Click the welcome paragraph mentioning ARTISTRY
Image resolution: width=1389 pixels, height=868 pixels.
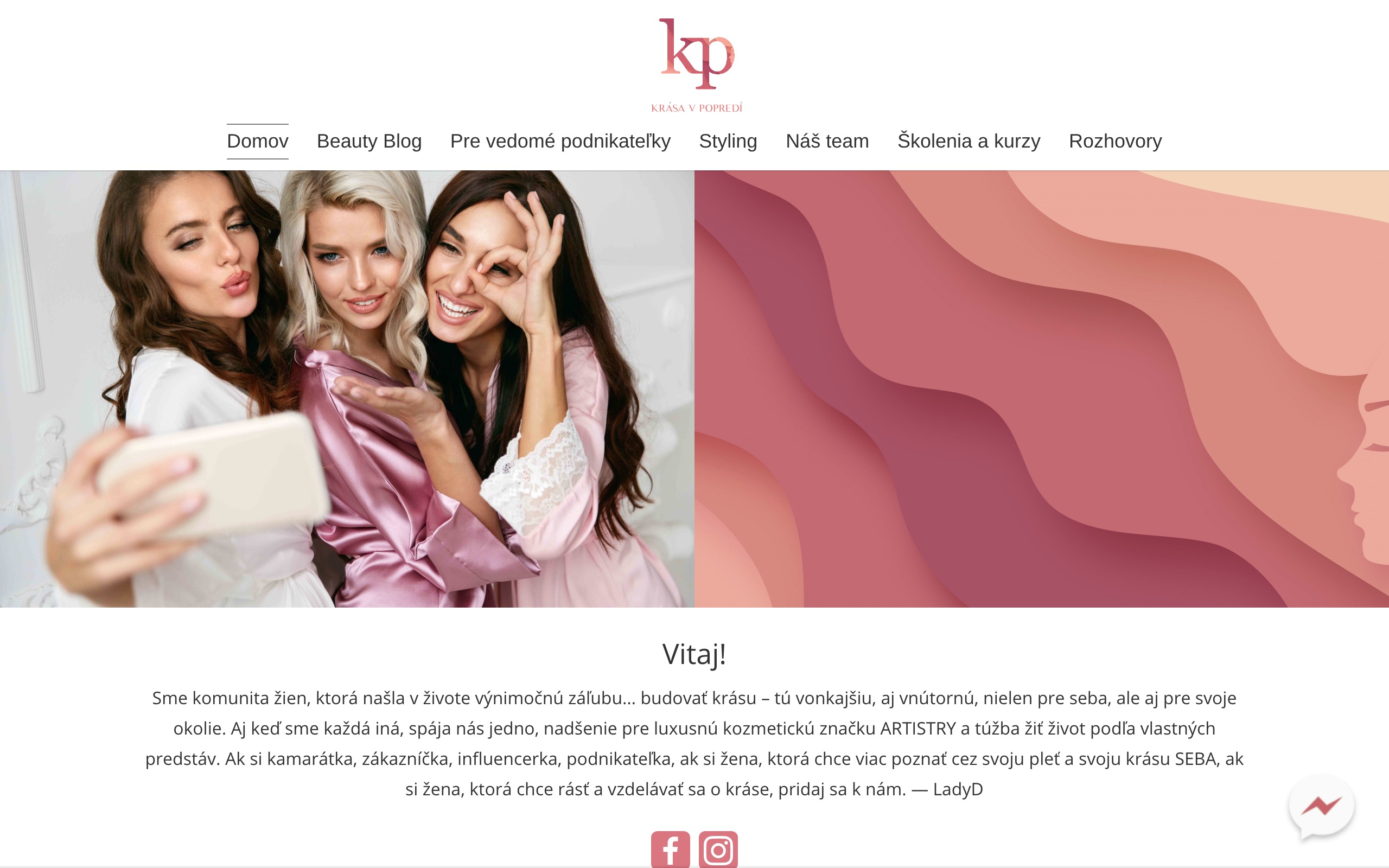pyautogui.click(x=694, y=743)
